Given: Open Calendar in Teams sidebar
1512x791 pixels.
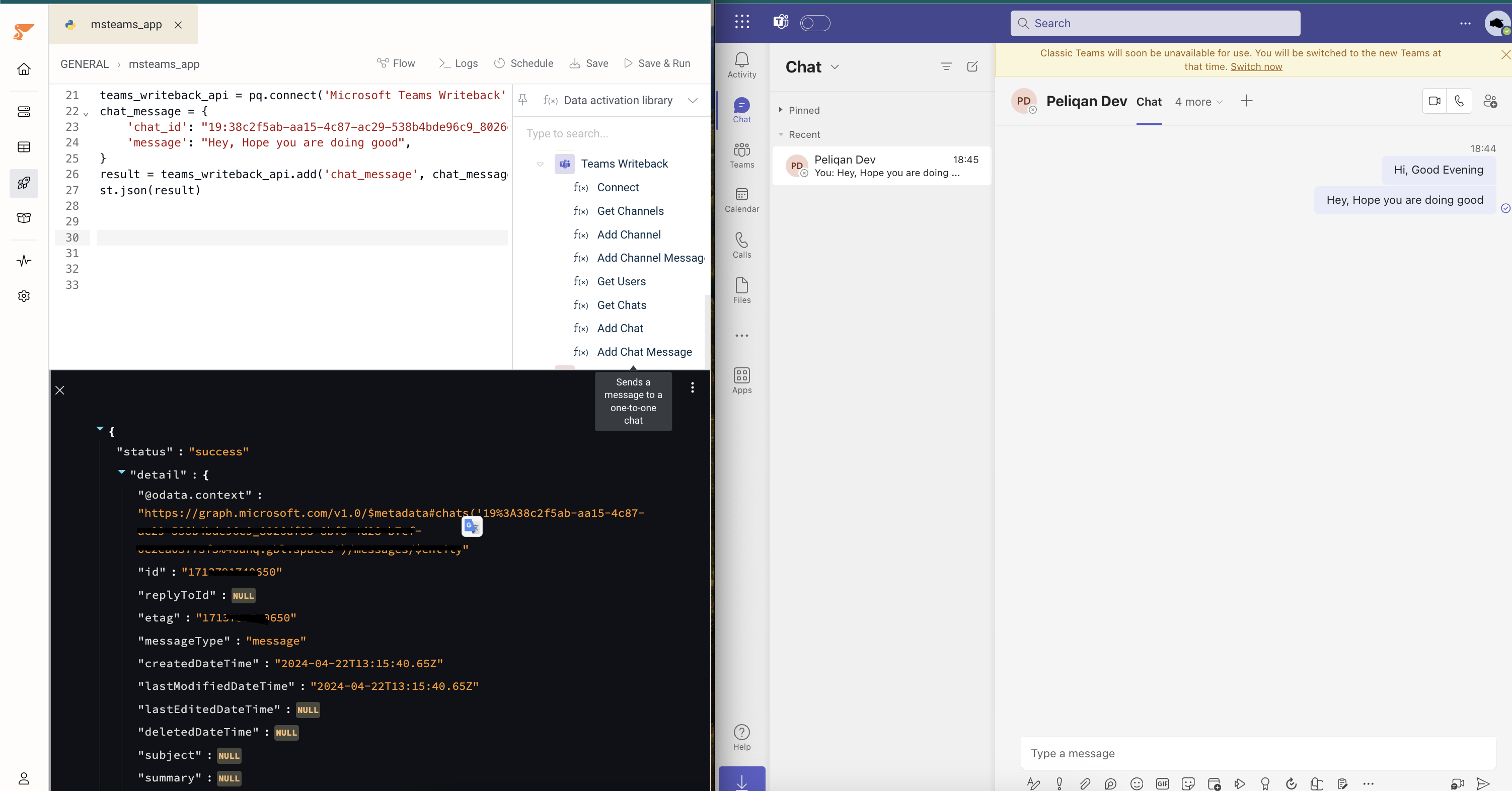Looking at the screenshot, I should pos(742,200).
